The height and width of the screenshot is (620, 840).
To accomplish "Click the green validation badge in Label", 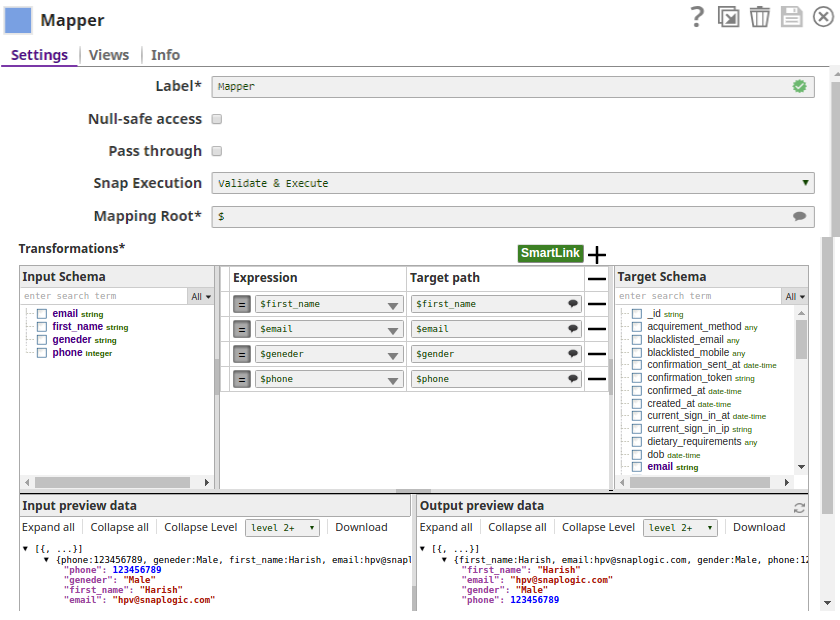I will pyautogui.click(x=799, y=86).
